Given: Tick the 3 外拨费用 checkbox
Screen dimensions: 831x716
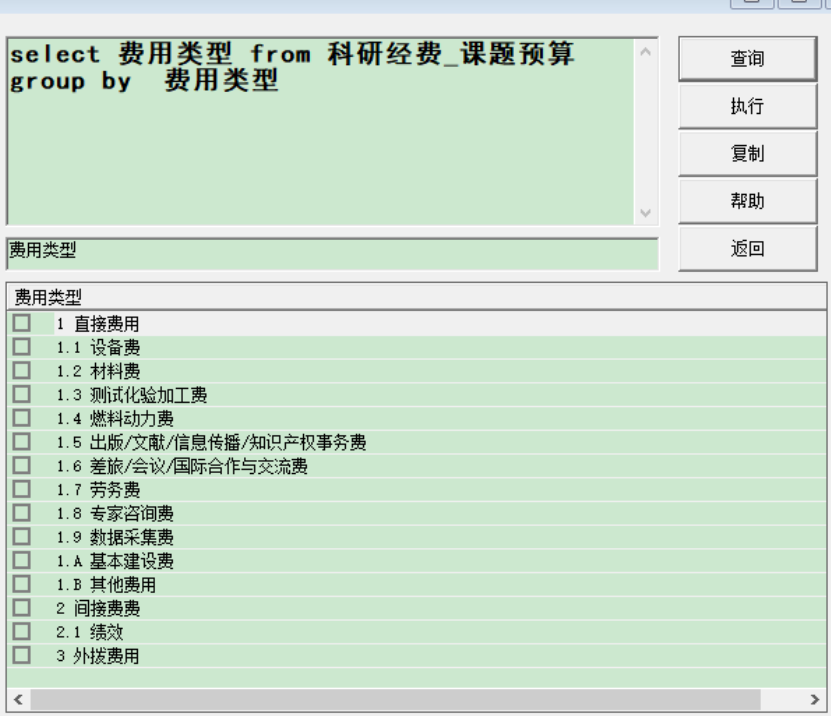Looking at the screenshot, I should click(x=22, y=656).
